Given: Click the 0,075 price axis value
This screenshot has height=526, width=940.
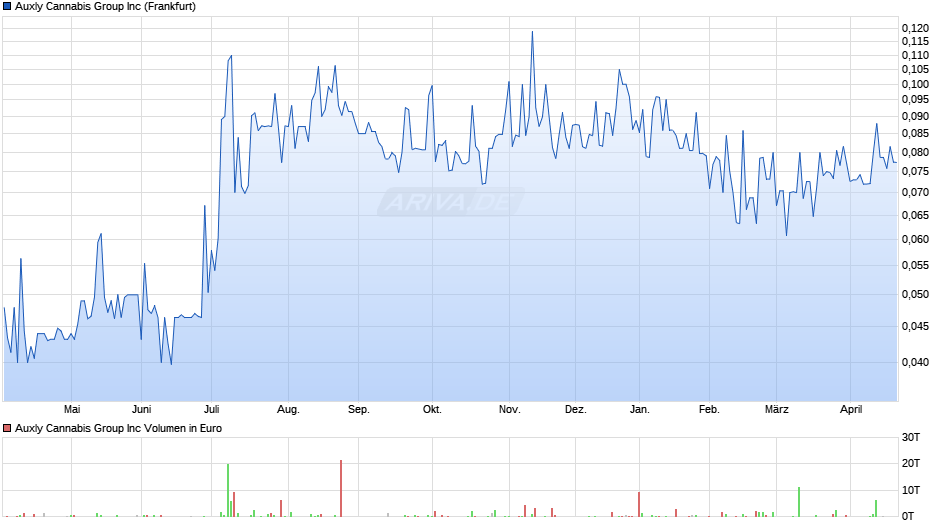Looking at the screenshot, I should 915,172.
